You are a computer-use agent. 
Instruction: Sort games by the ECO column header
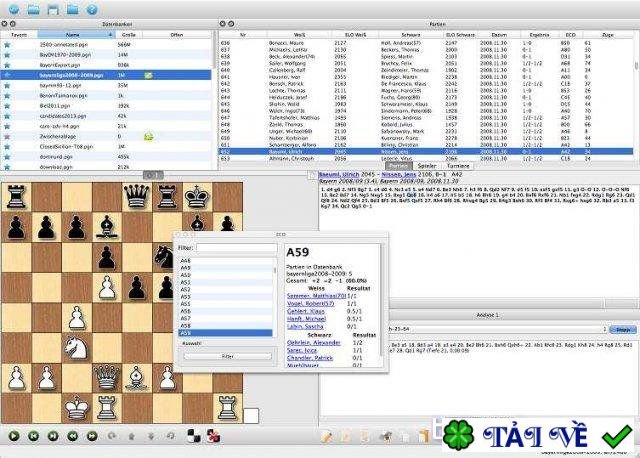pos(571,35)
